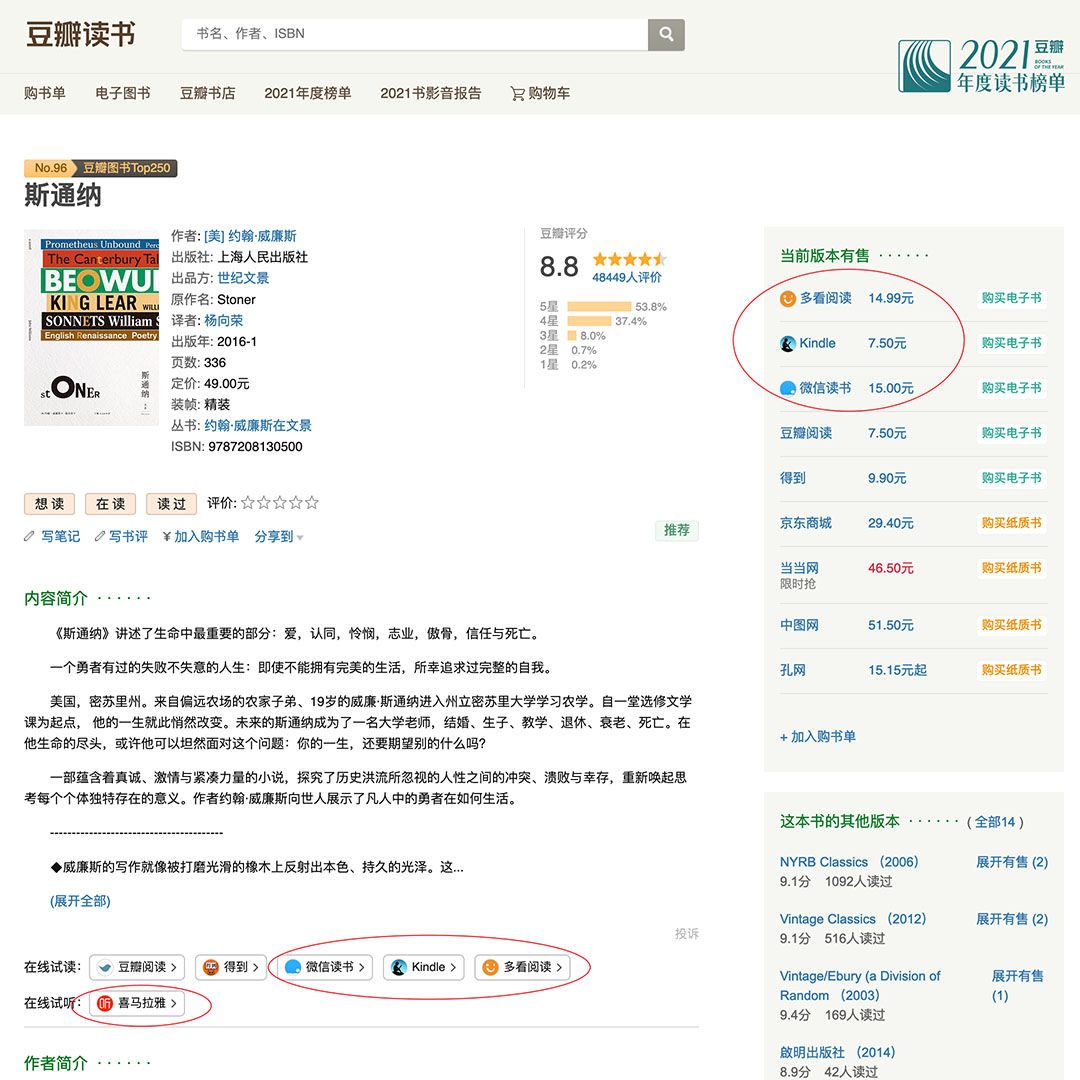This screenshot has width=1080, height=1080.
Task: Open the 啟明出版社 (2014) edition link
Action: pyautogui.click(x=838, y=1052)
